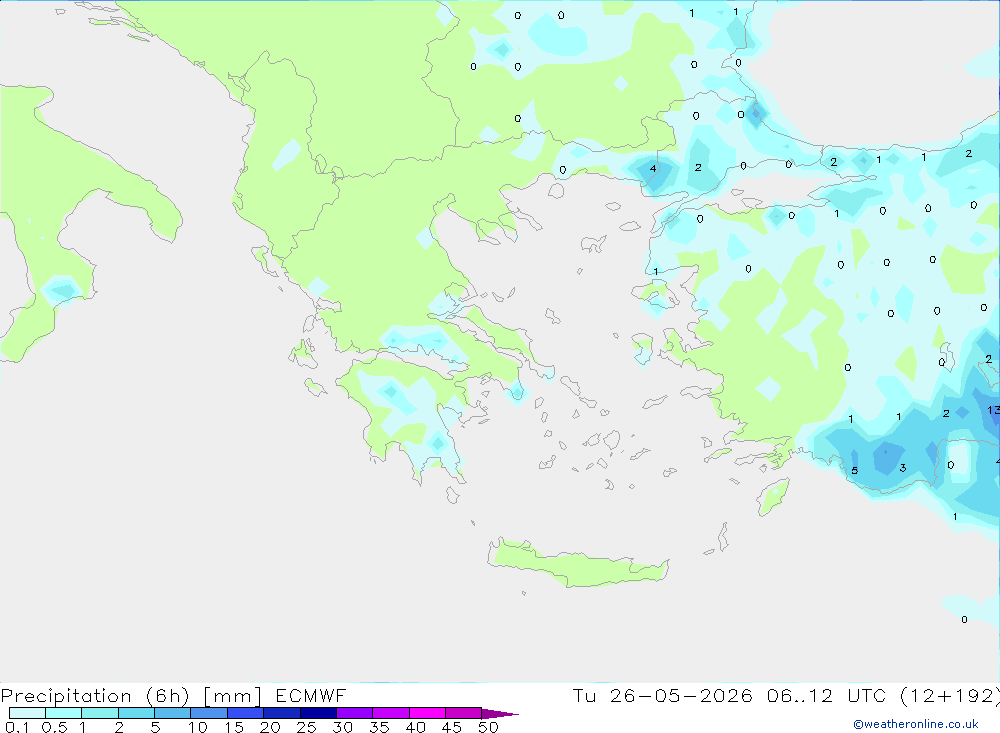This screenshot has width=1000, height=733.
Task: Pick the legend swatch between 1 and 2
Action: click(100, 713)
